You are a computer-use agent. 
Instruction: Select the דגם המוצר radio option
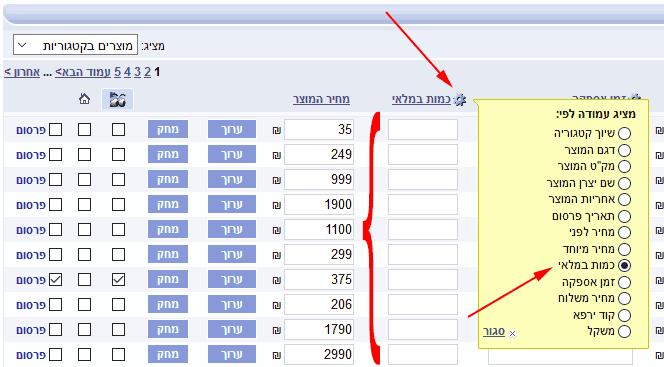coord(624,150)
